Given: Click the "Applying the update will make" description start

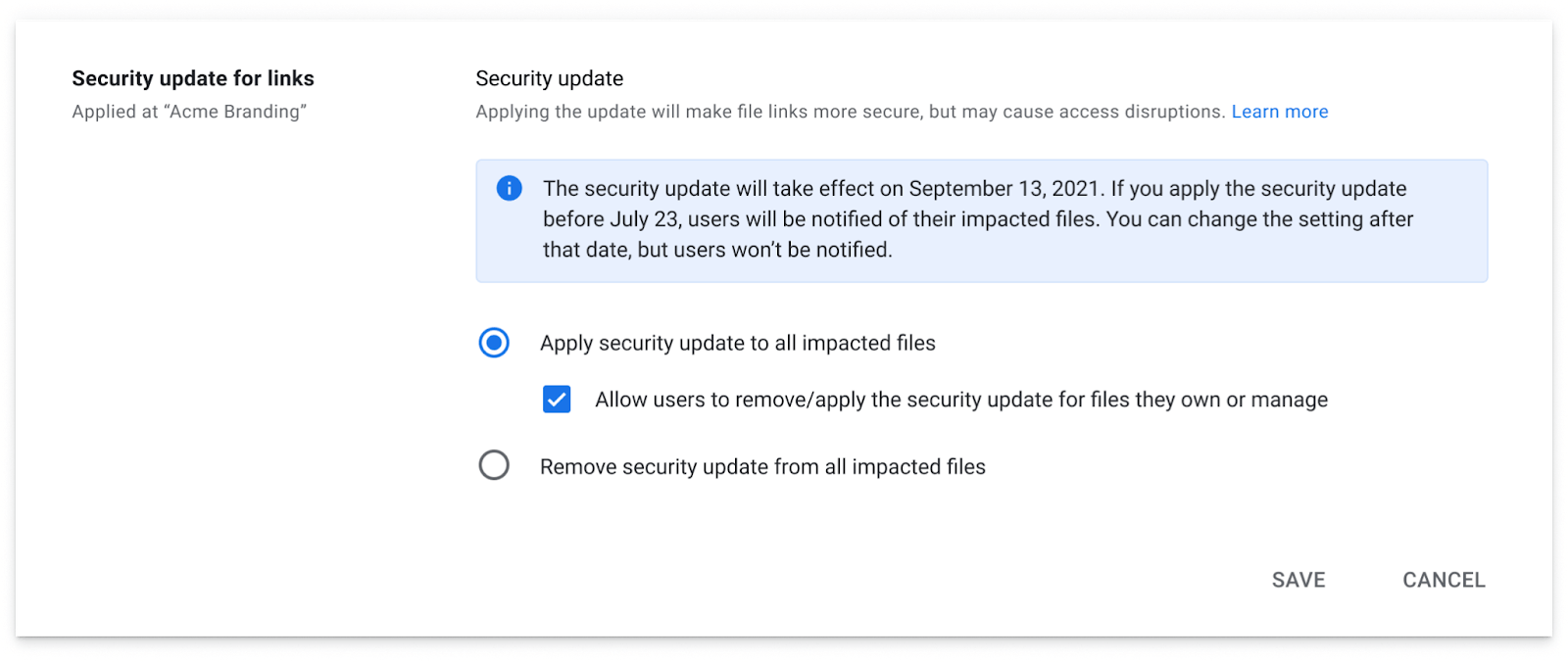Looking at the screenshot, I should pyautogui.click(x=606, y=112).
